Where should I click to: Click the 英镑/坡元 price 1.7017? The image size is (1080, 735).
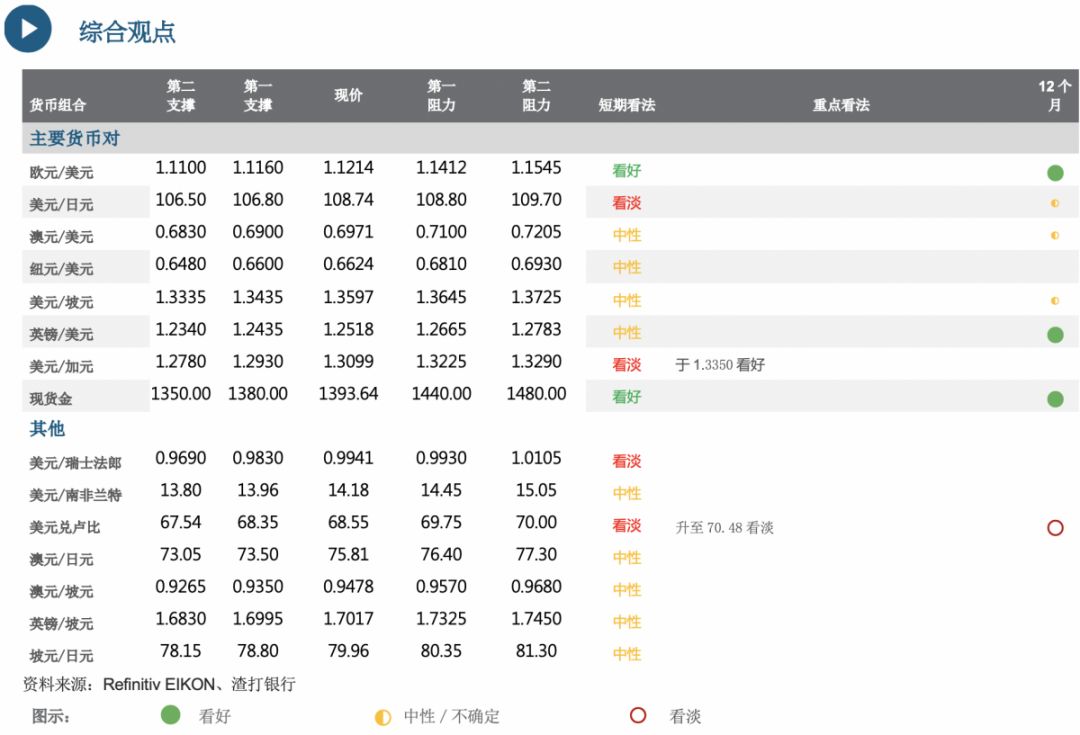pyautogui.click(x=349, y=619)
